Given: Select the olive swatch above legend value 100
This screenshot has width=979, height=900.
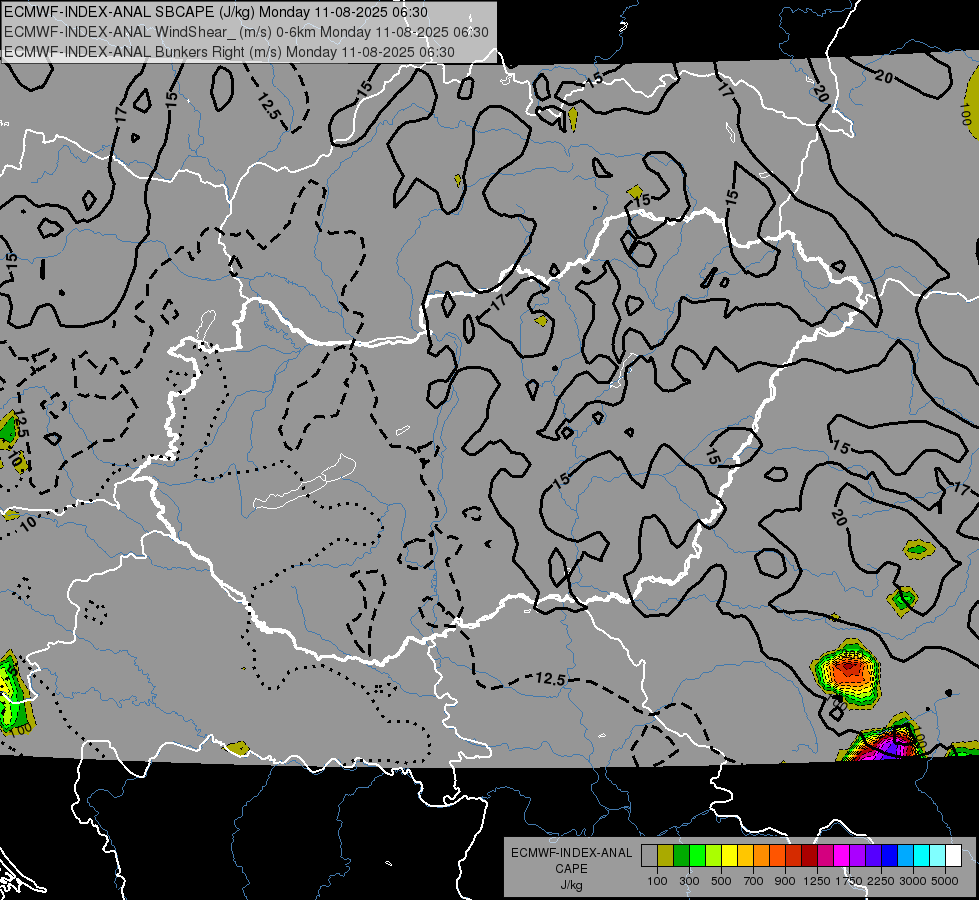Looking at the screenshot, I should point(665,856).
